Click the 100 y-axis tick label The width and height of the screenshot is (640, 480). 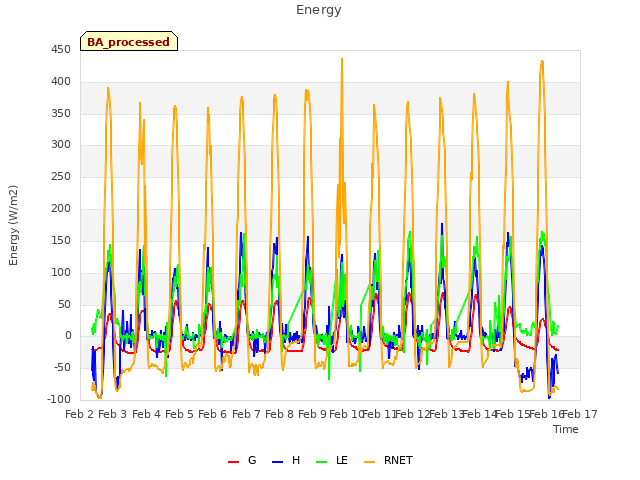[x=61, y=272]
